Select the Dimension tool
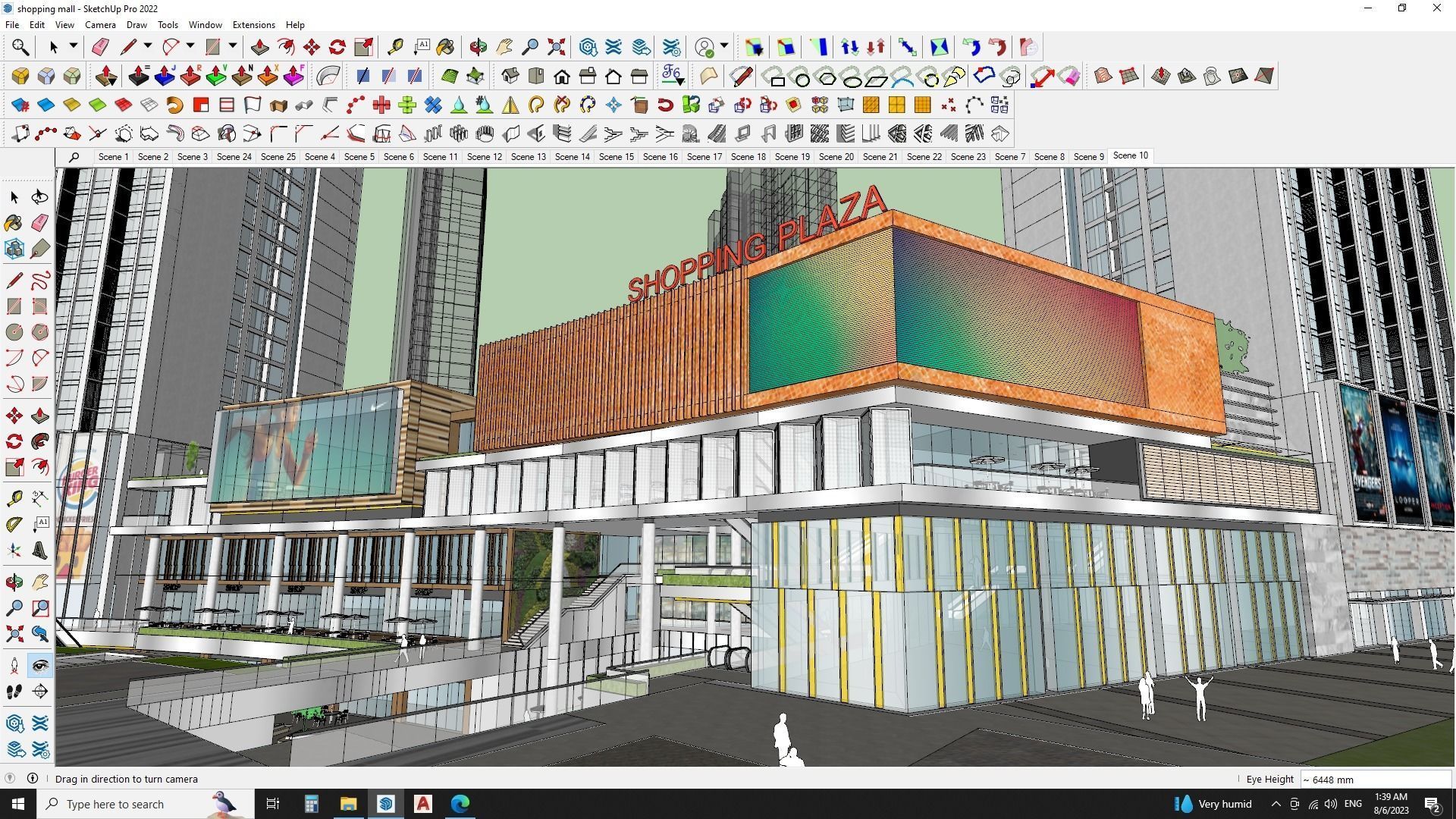This screenshot has height=819, width=1456. click(39, 498)
